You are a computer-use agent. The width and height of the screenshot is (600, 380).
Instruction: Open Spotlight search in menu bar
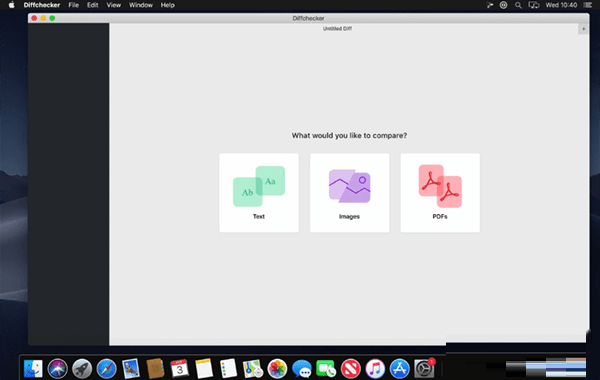(518, 5)
